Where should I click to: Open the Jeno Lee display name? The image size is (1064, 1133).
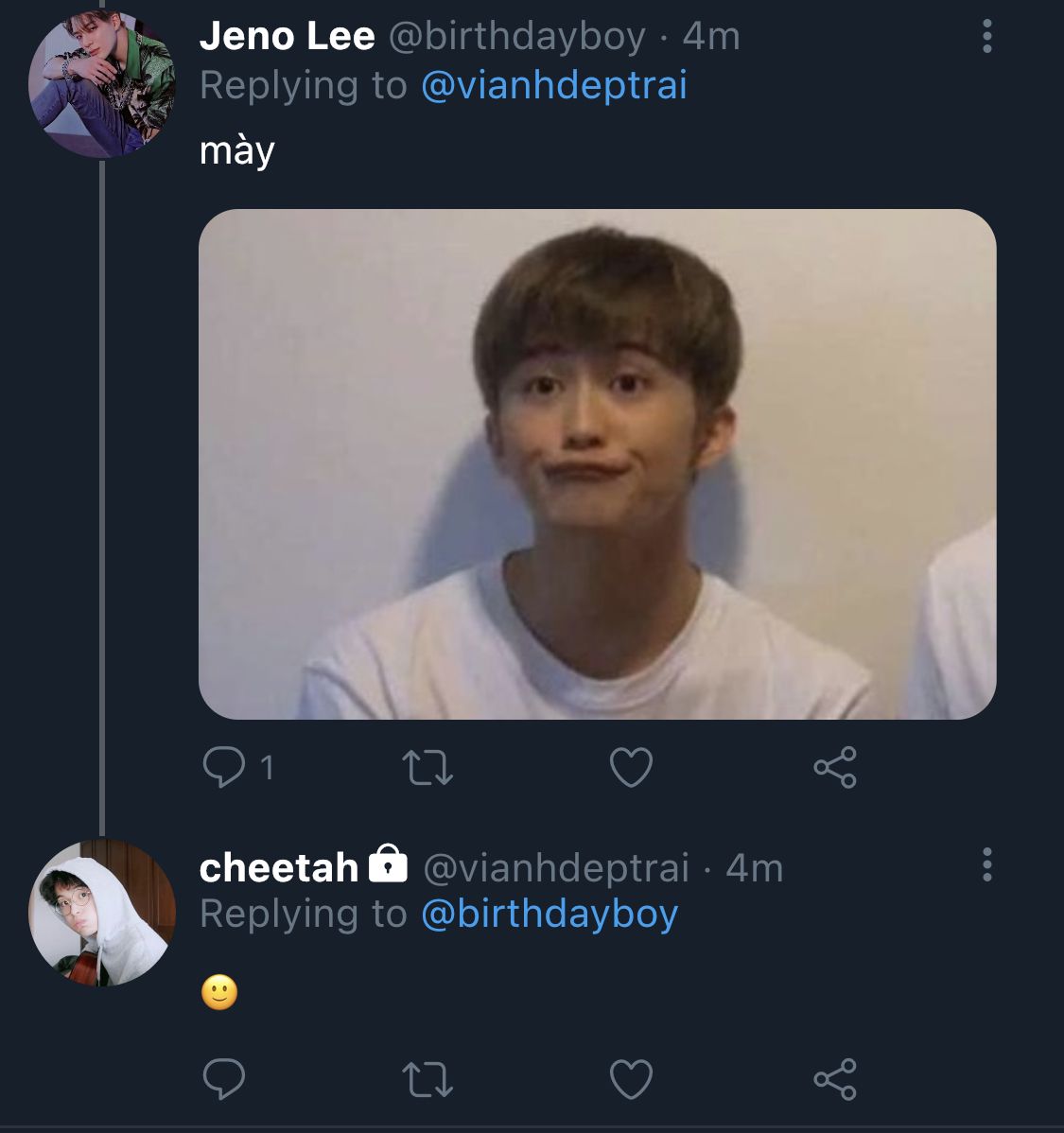[x=287, y=37]
